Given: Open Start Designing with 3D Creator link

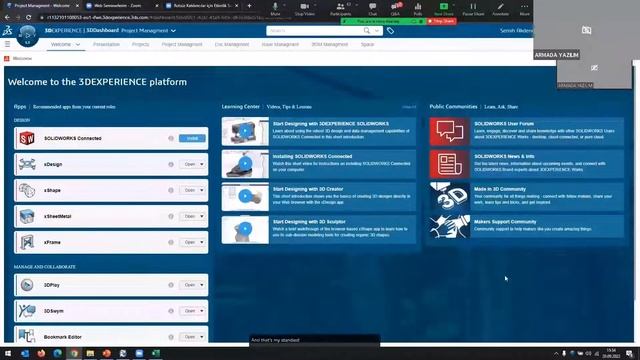Looking at the screenshot, I should (308, 189).
